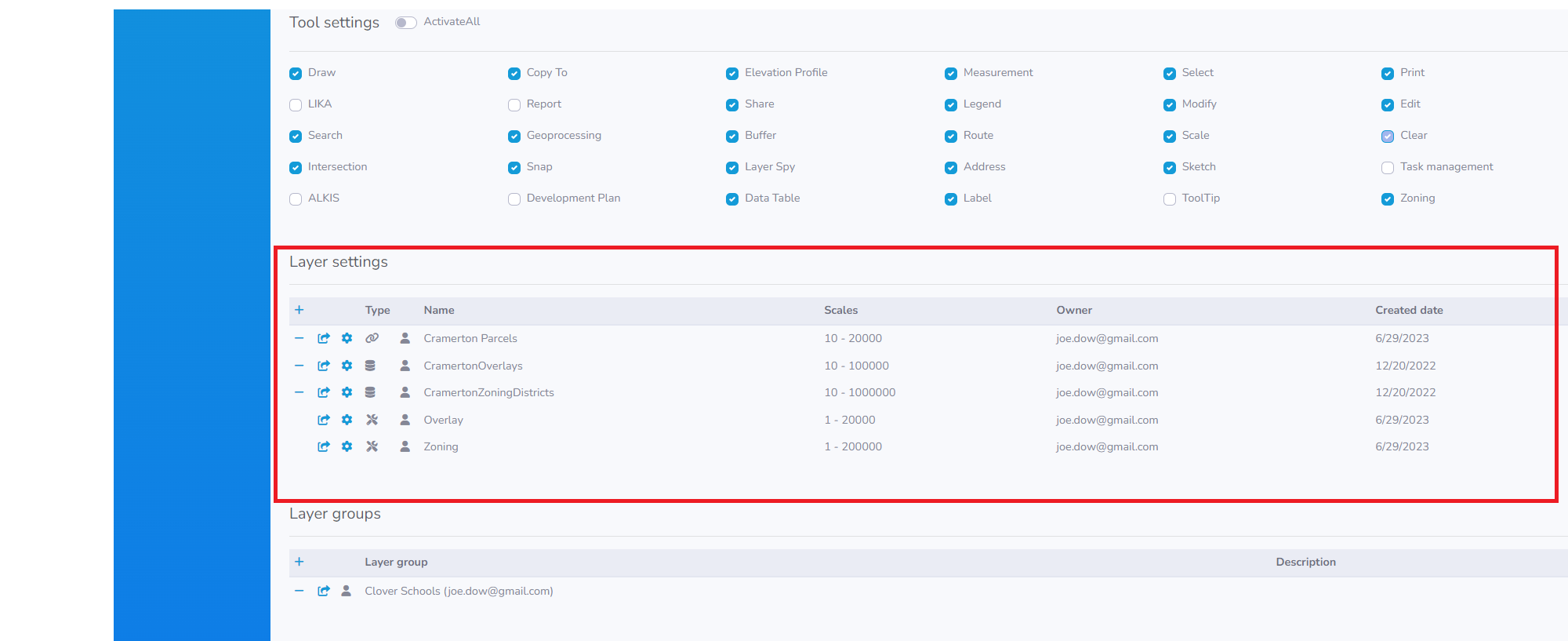Click database type icon of CramertonZoningDistricts
This screenshot has width=1568, height=641.
(x=370, y=392)
